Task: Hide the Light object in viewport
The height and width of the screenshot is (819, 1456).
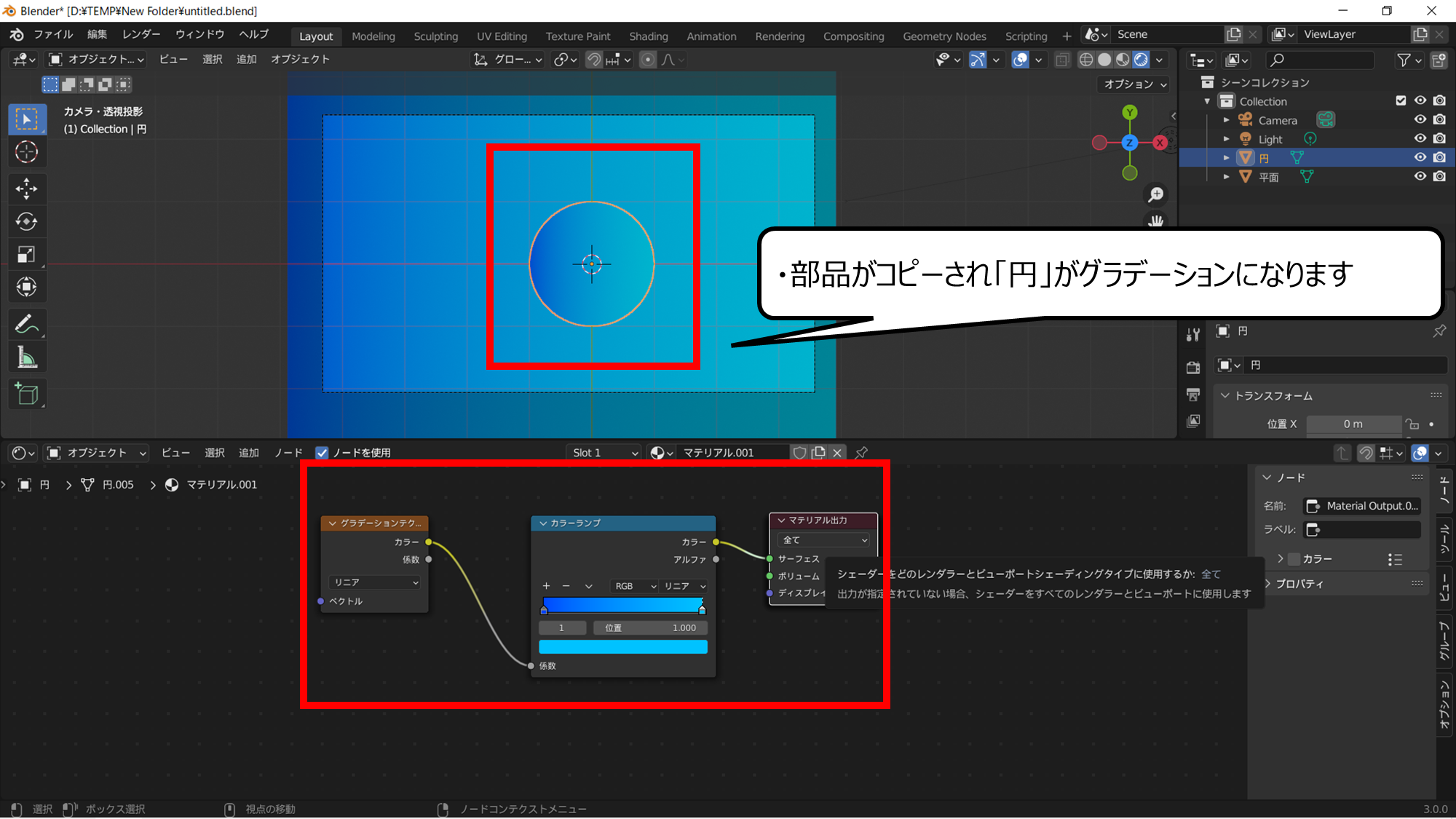Action: [1420, 138]
